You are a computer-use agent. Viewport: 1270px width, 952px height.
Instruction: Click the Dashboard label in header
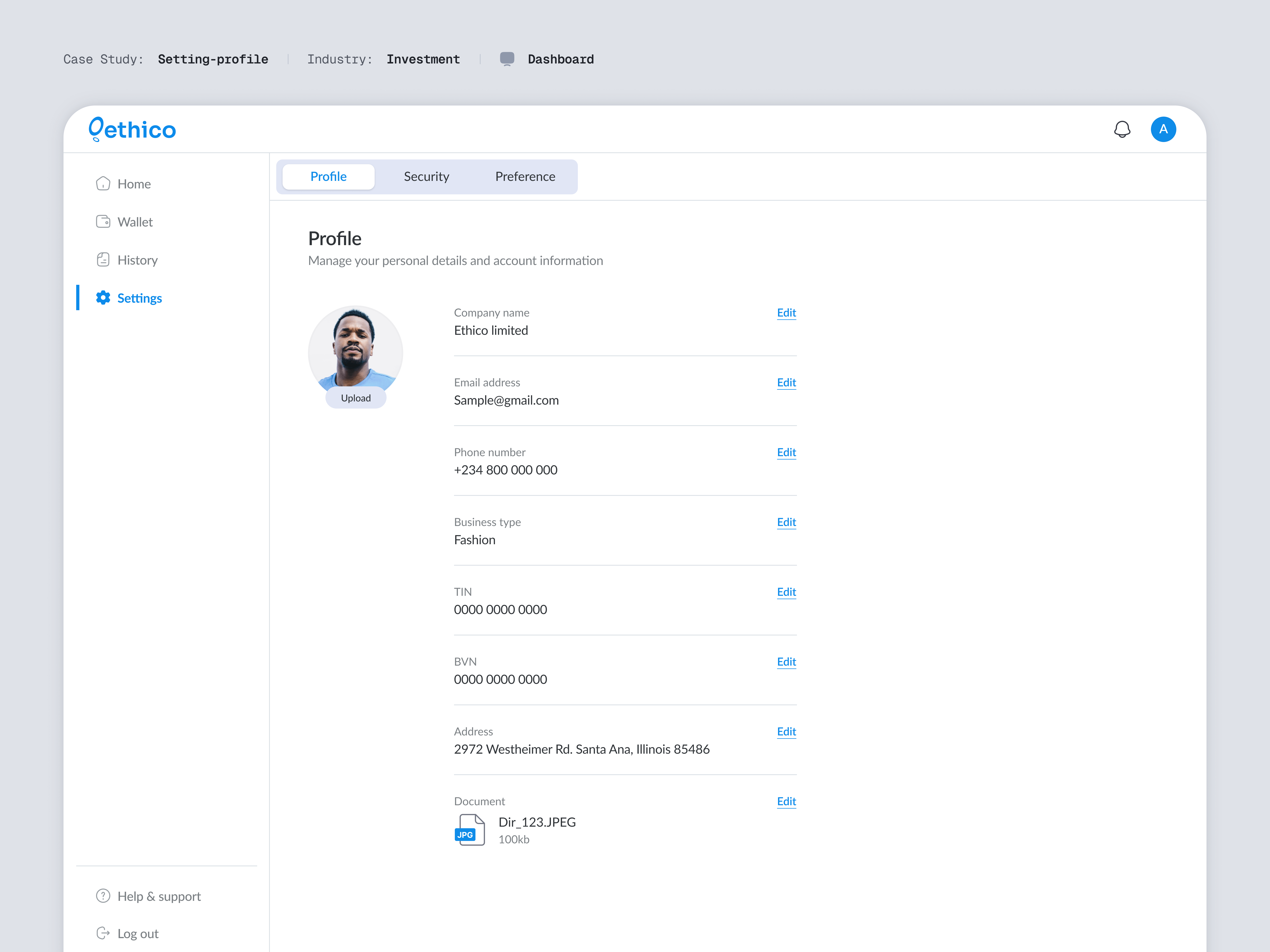561,59
